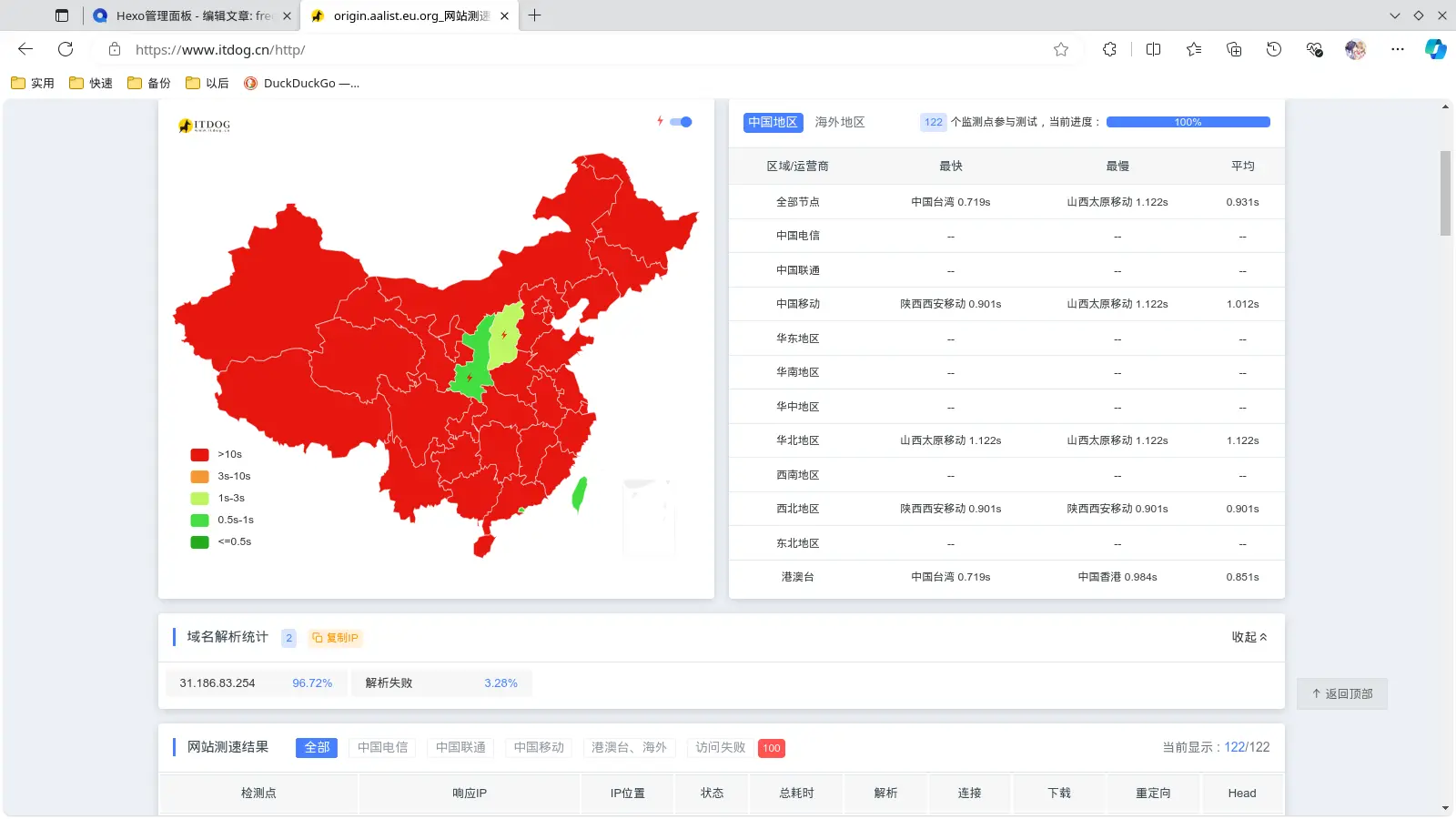Image resolution: width=1456 pixels, height=819 pixels.
Task: Open Copilot sidebar icon
Action: pos(1436,49)
